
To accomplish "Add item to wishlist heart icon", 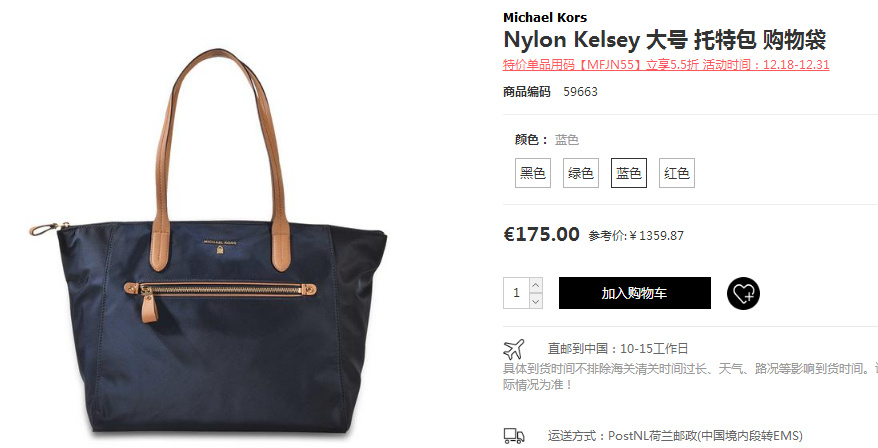I will 743,293.
